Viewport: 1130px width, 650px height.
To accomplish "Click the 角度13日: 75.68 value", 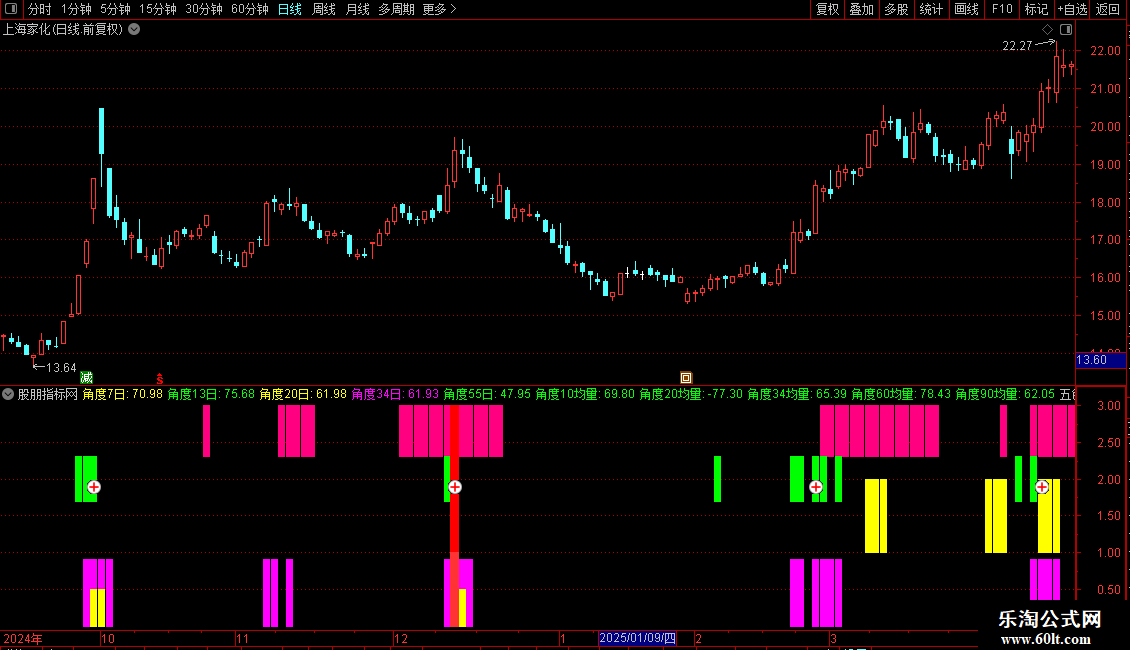I will point(211,394).
